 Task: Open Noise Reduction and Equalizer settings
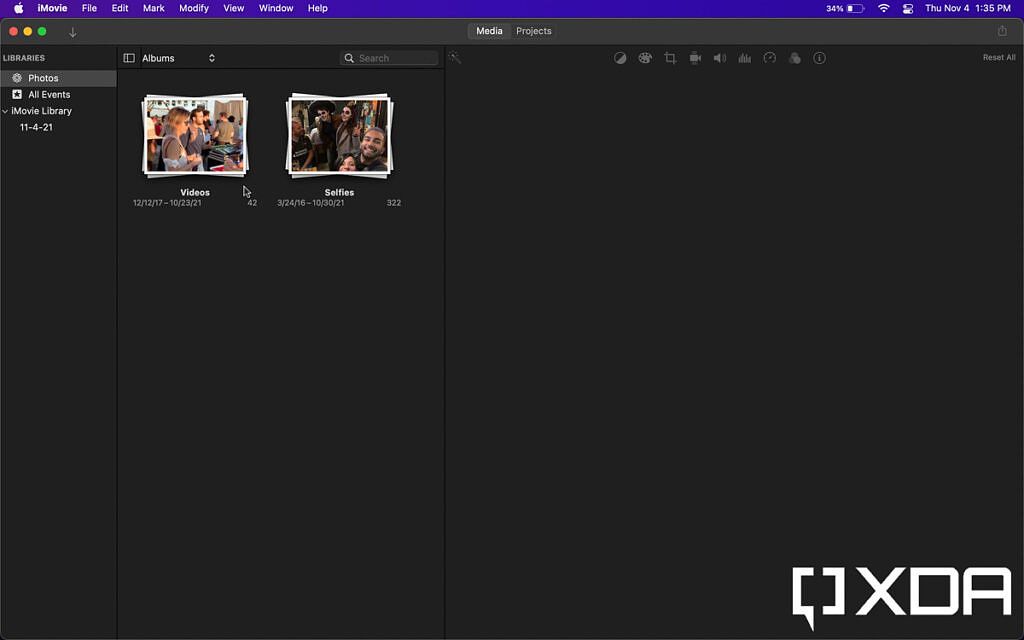pyautogui.click(x=744, y=57)
